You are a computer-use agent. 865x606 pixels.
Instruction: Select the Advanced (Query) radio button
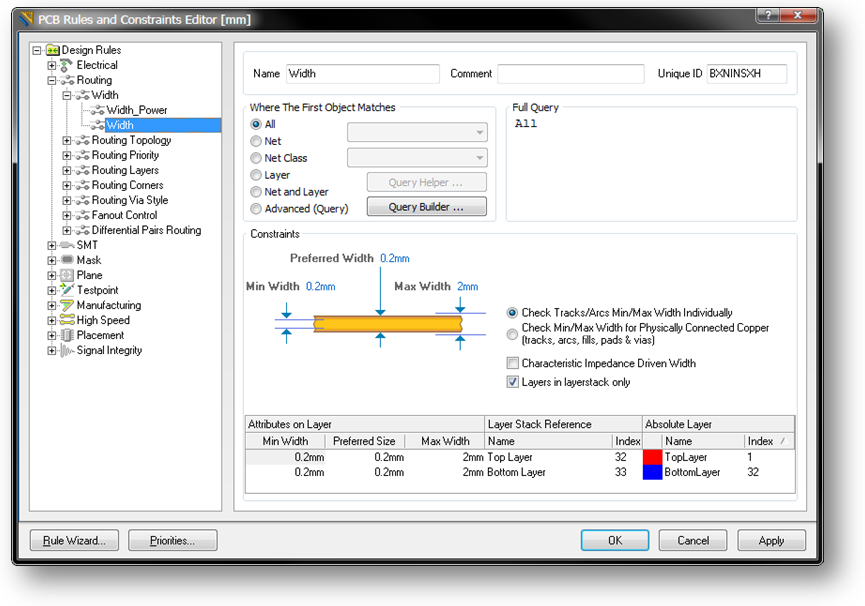click(256, 209)
